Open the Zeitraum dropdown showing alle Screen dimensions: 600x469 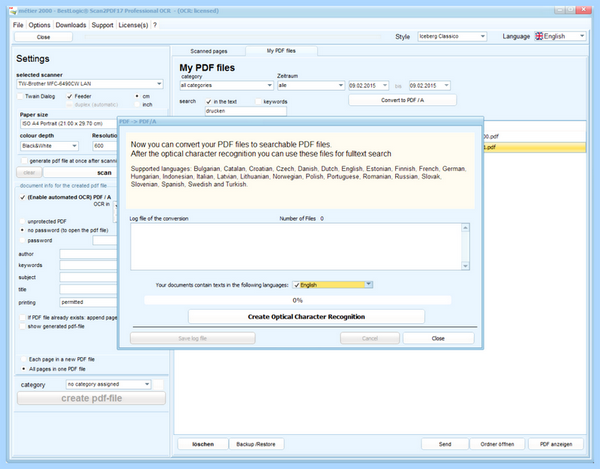tap(311, 85)
